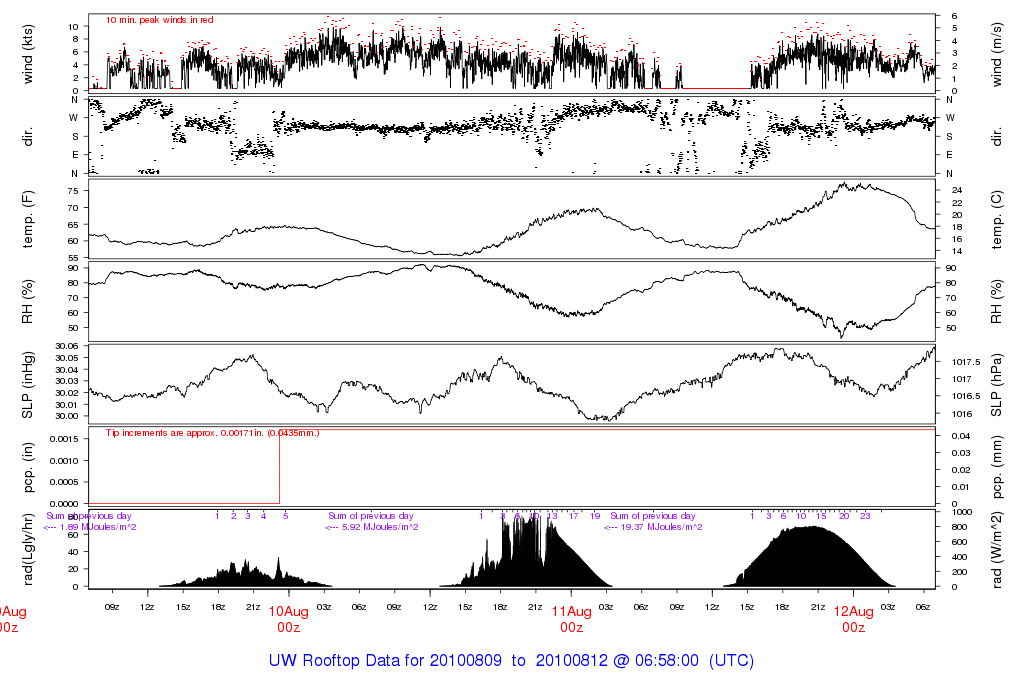Click the 'wind (m/s)' right axis label
Screen dimensions: 1024x700
click(x=996, y=54)
